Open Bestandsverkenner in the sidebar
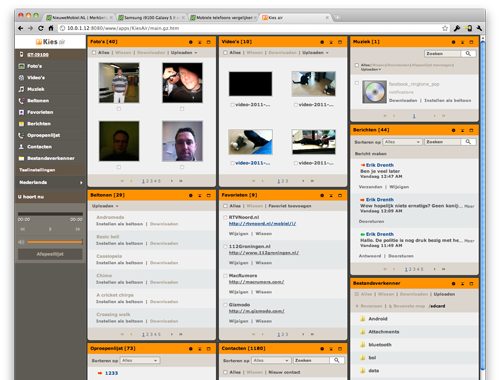The image size is (500, 380). 51,158
